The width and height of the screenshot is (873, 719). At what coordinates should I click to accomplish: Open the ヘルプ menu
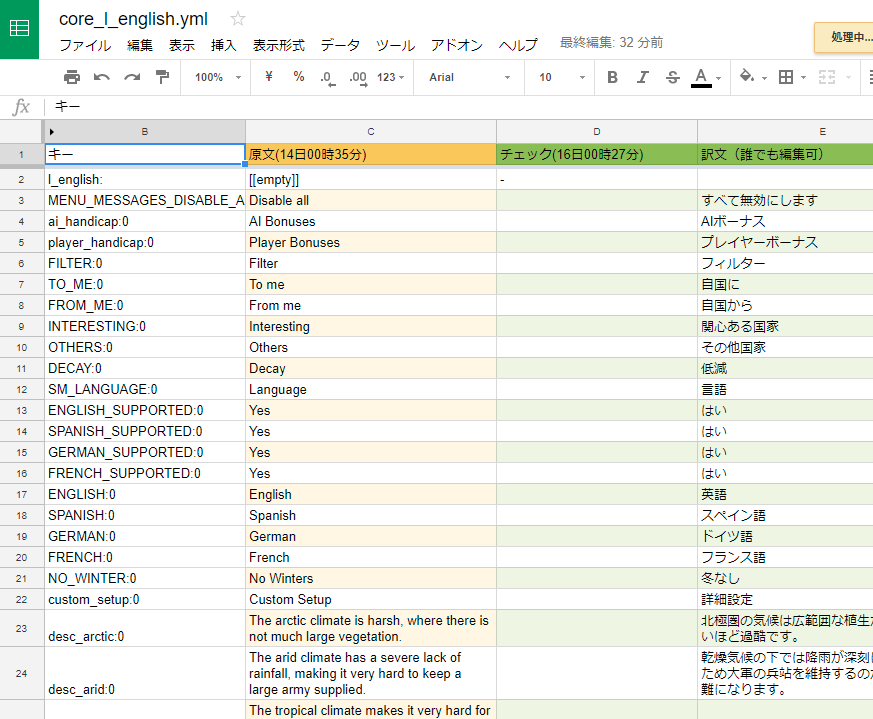518,45
